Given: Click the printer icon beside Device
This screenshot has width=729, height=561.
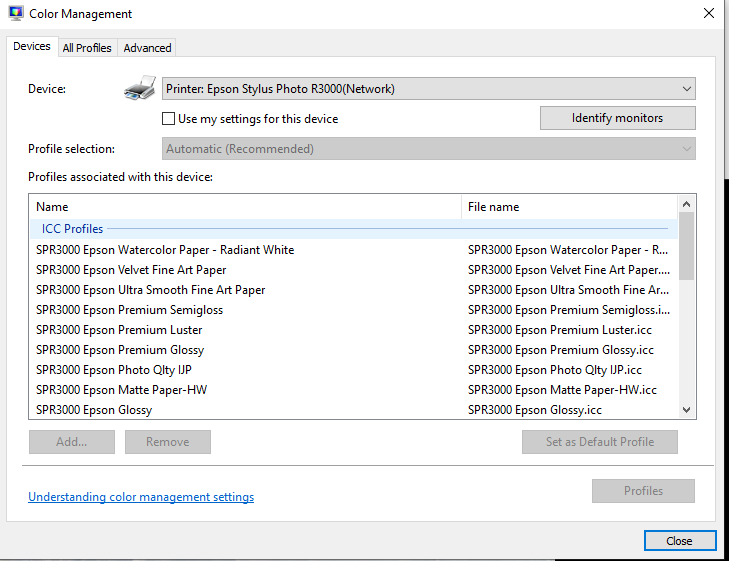Looking at the screenshot, I should click(140, 89).
